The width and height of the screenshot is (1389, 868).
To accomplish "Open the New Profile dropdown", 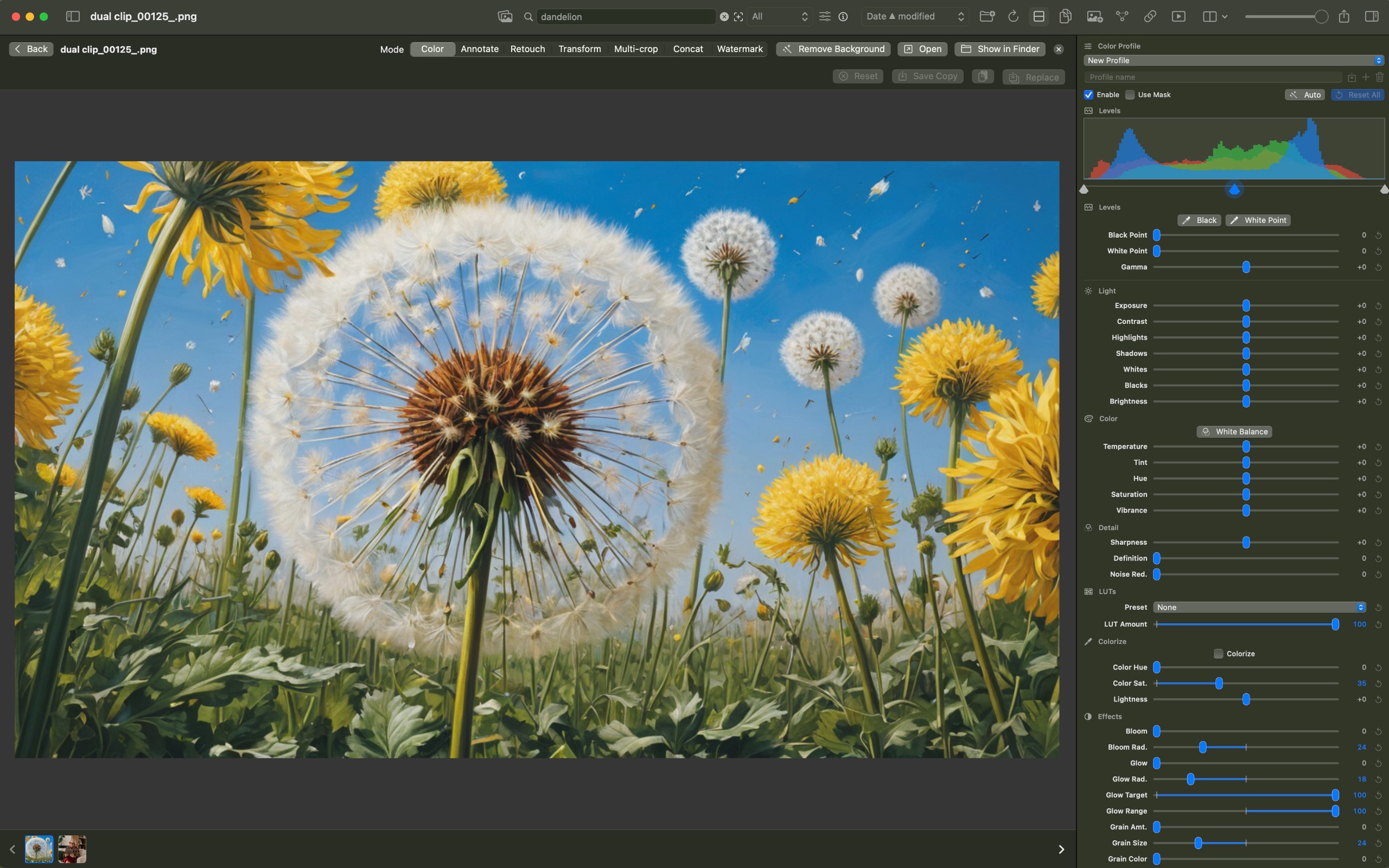I will (1233, 60).
